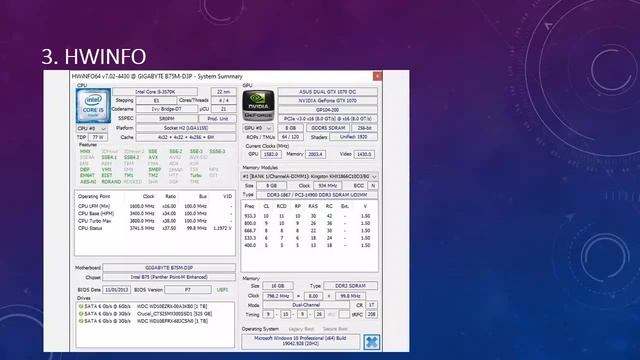Screen dimensions: 640x360
Task: Click the 666.7 frequency timing row
Action: (x=309, y=231)
